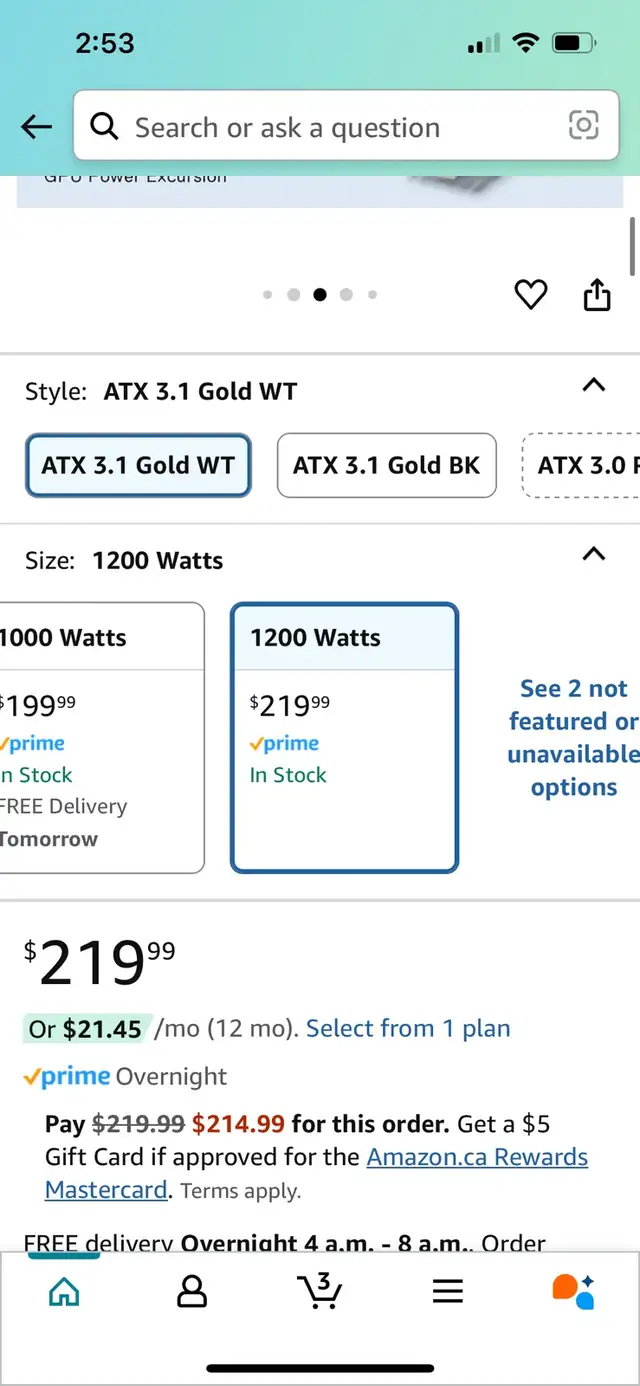Tap the share icon
The image size is (640, 1386).
point(597,294)
